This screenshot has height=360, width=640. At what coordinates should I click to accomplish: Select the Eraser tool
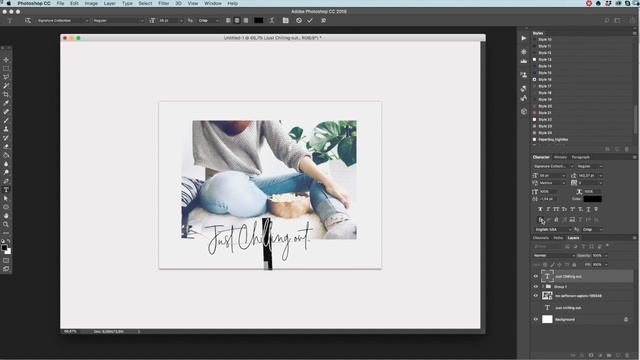pyautogui.click(x=6, y=147)
